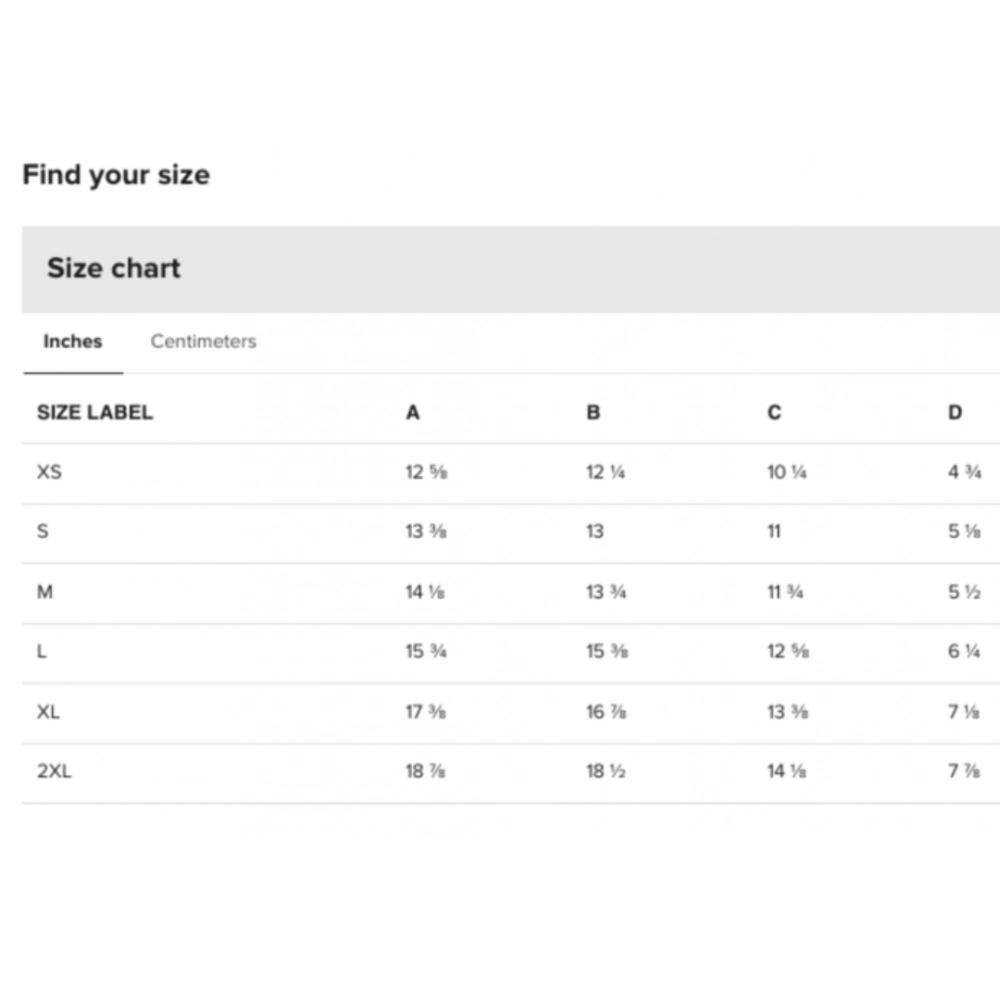Select the XL size row label
The image size is (1000, 1000).
[x=48, y=711]
